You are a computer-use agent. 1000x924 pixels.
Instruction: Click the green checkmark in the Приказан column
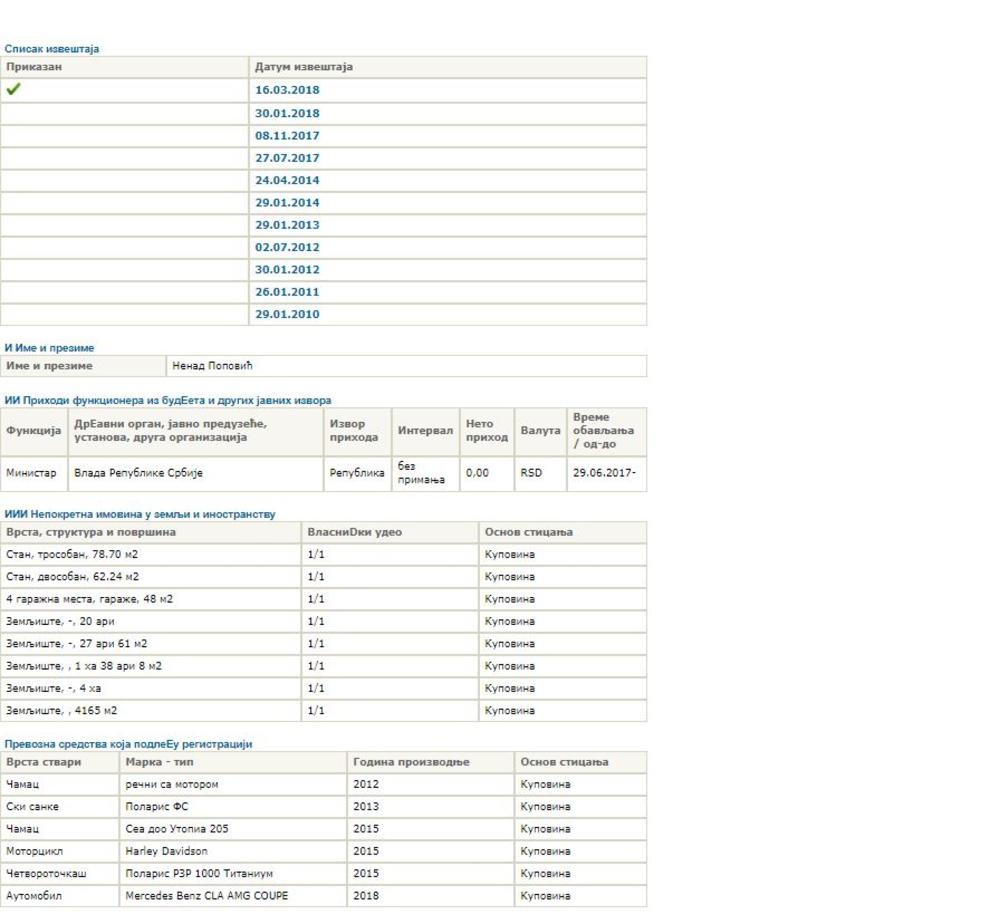pyautogui.click(x=13, y=90)
